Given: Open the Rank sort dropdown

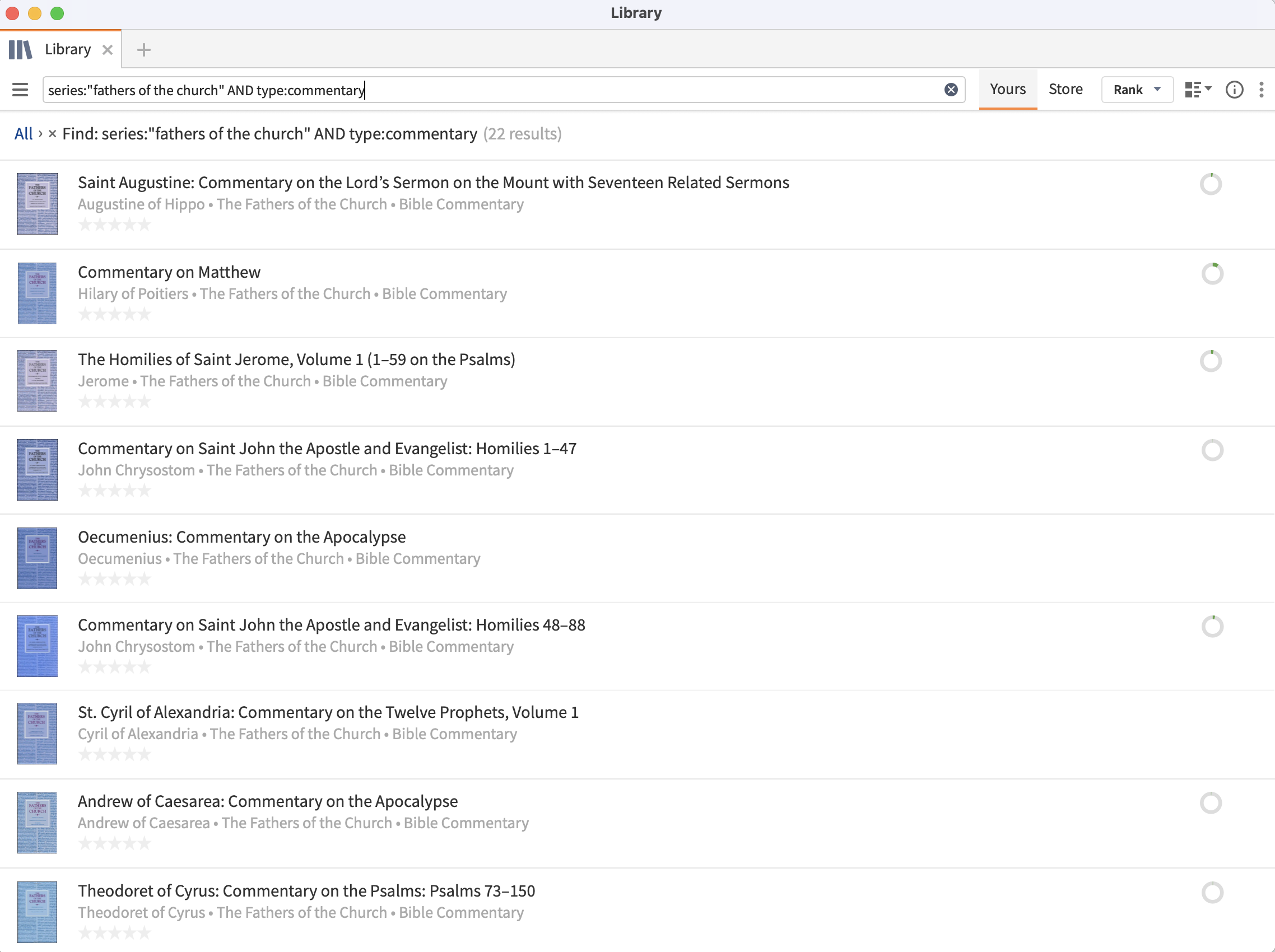Looking at the screenshot, I should pyautogui.click(x=1137, y=90).
